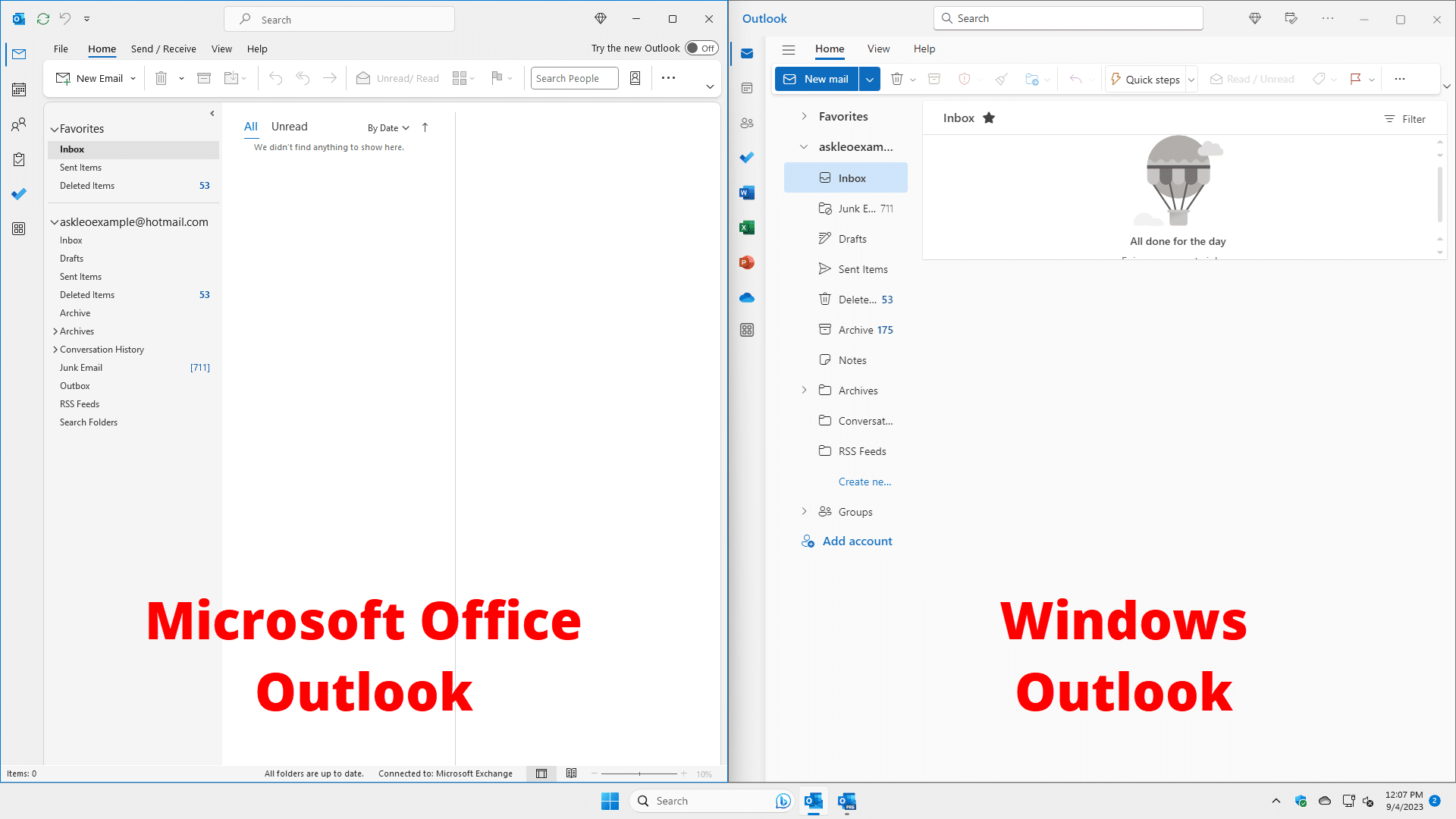Click Search box in Windows Outlook title bar
The height and width of the screenshot is (819, 1456).
1068,18
